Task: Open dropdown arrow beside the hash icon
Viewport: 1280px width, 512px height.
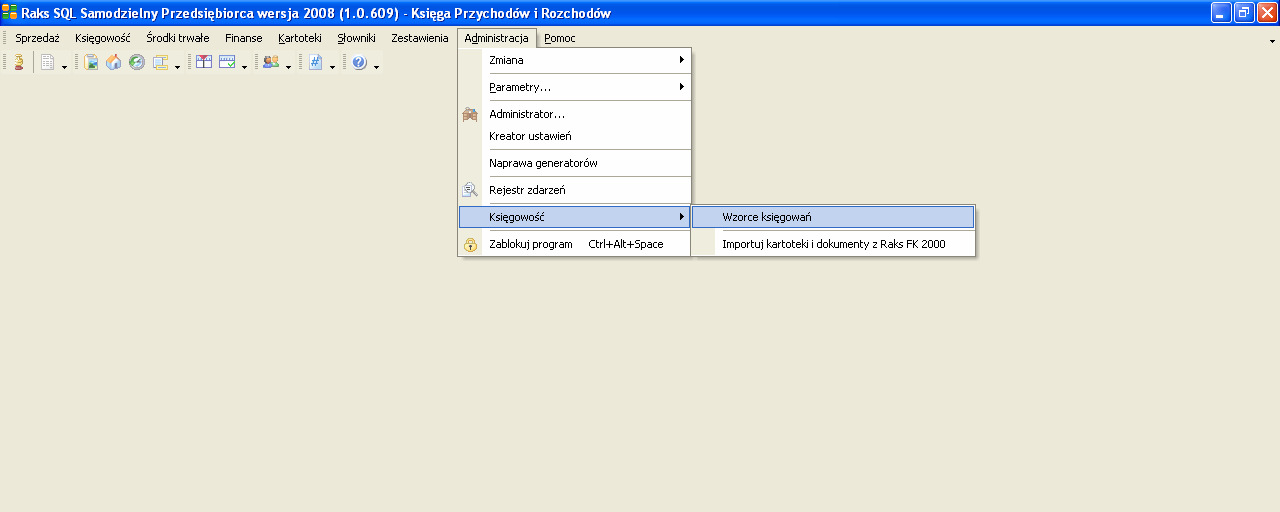Action: pos(332,66)
